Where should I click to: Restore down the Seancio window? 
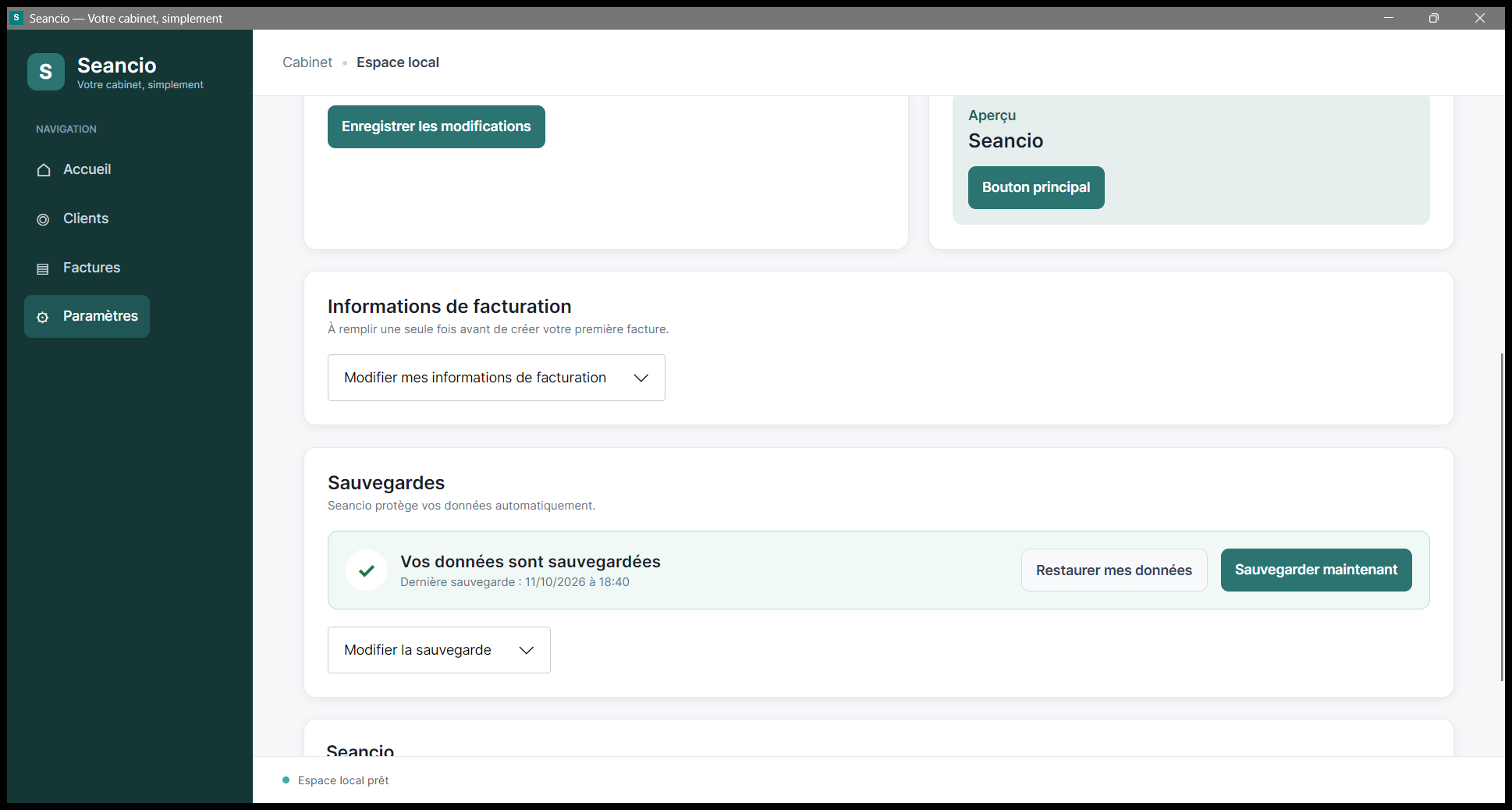coord(1434,18)
